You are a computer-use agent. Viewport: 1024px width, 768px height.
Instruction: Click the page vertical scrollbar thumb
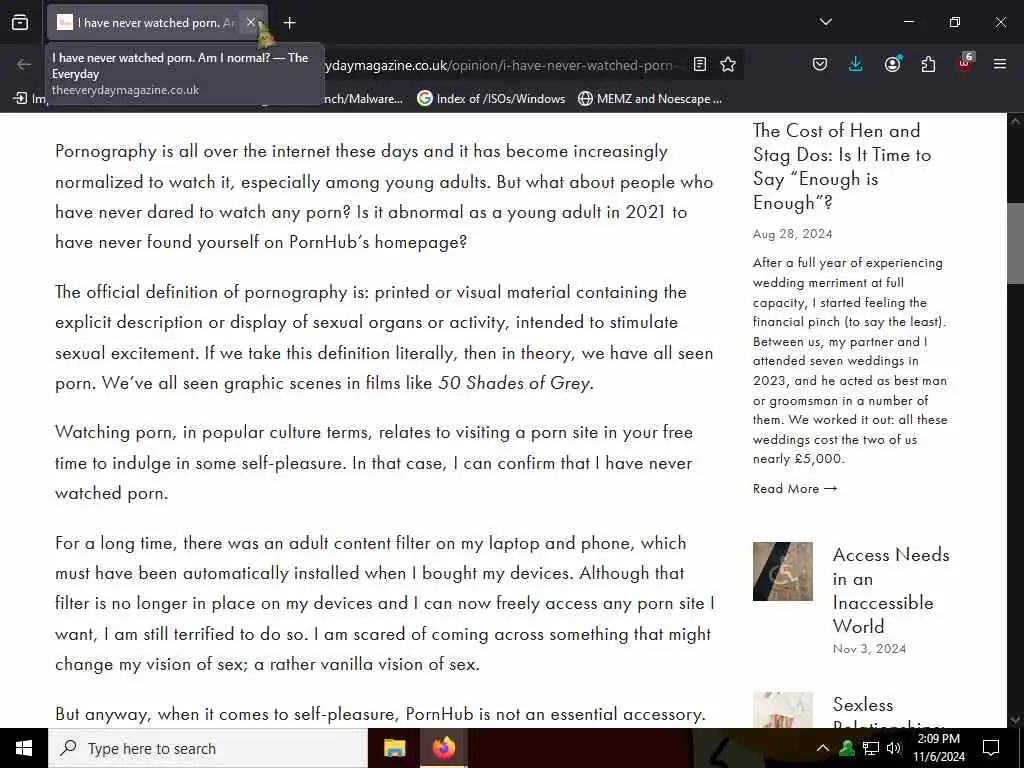pyautogui.click(x=1015, y=243)
